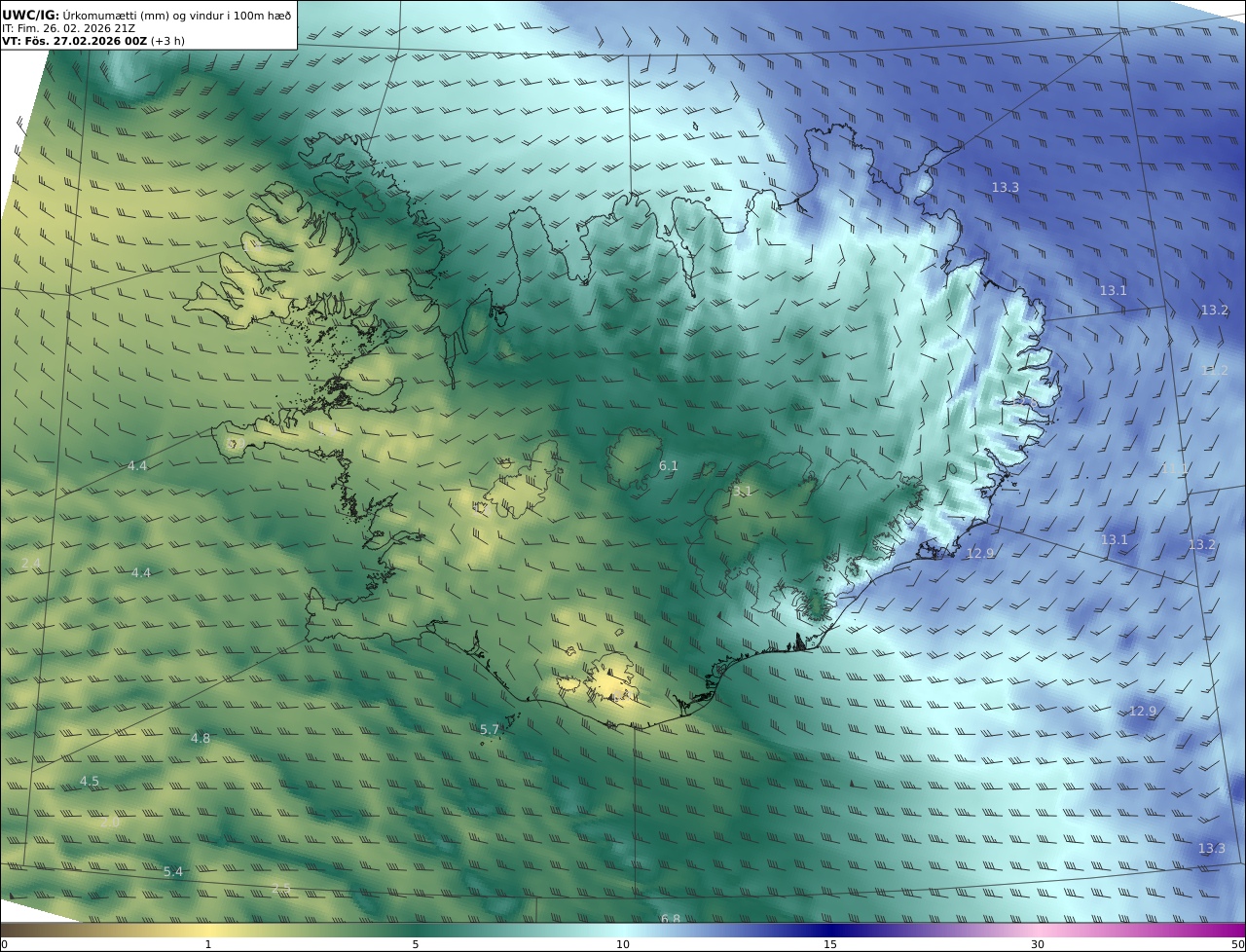Click the "IT: Fim. 26. 02. 2026 21Z" line
The image size is (1246, 952).
click(x=68, y=28)
